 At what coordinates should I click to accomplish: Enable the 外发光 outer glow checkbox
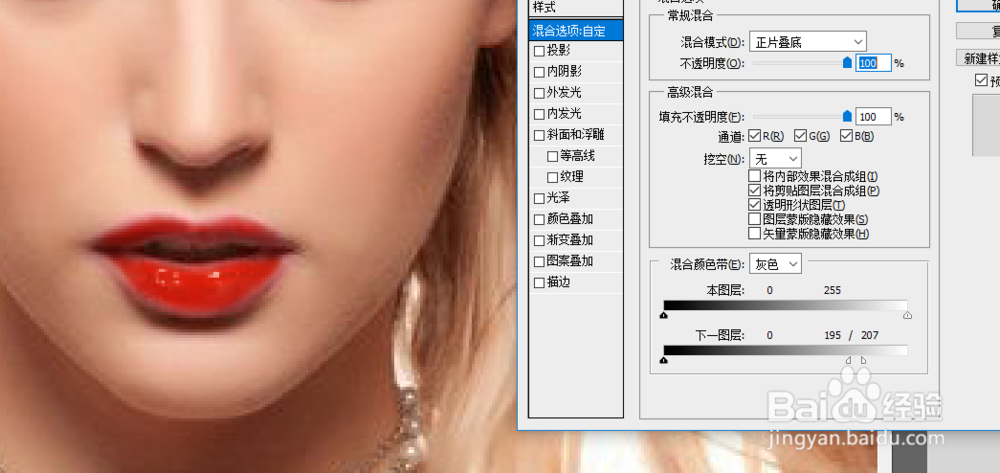pos(540,93)
